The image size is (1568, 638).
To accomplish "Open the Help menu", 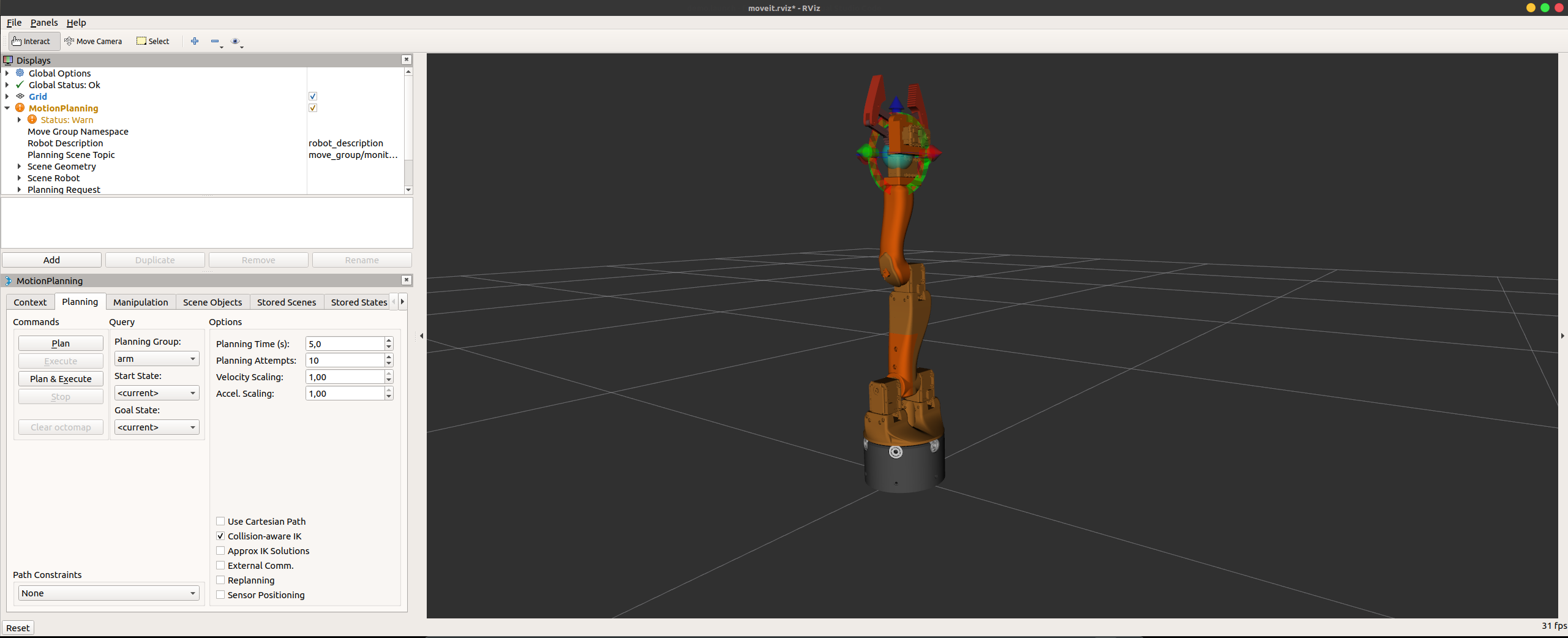I will (x=77, y=23).
